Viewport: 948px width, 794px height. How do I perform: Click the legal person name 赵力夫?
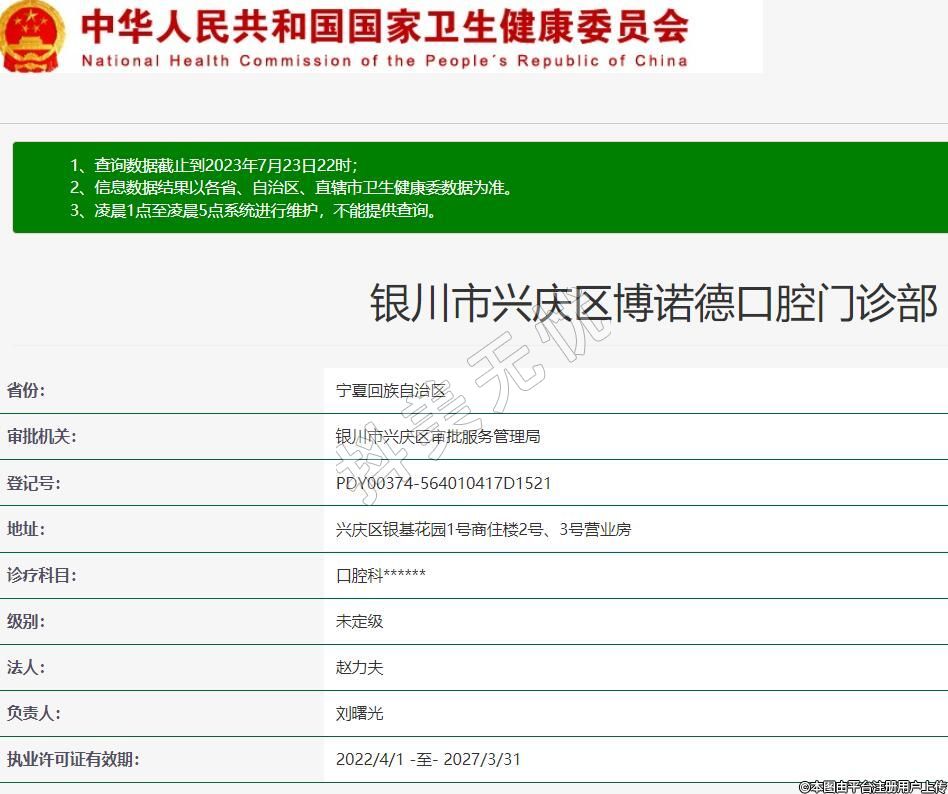(x=359, y=667)
